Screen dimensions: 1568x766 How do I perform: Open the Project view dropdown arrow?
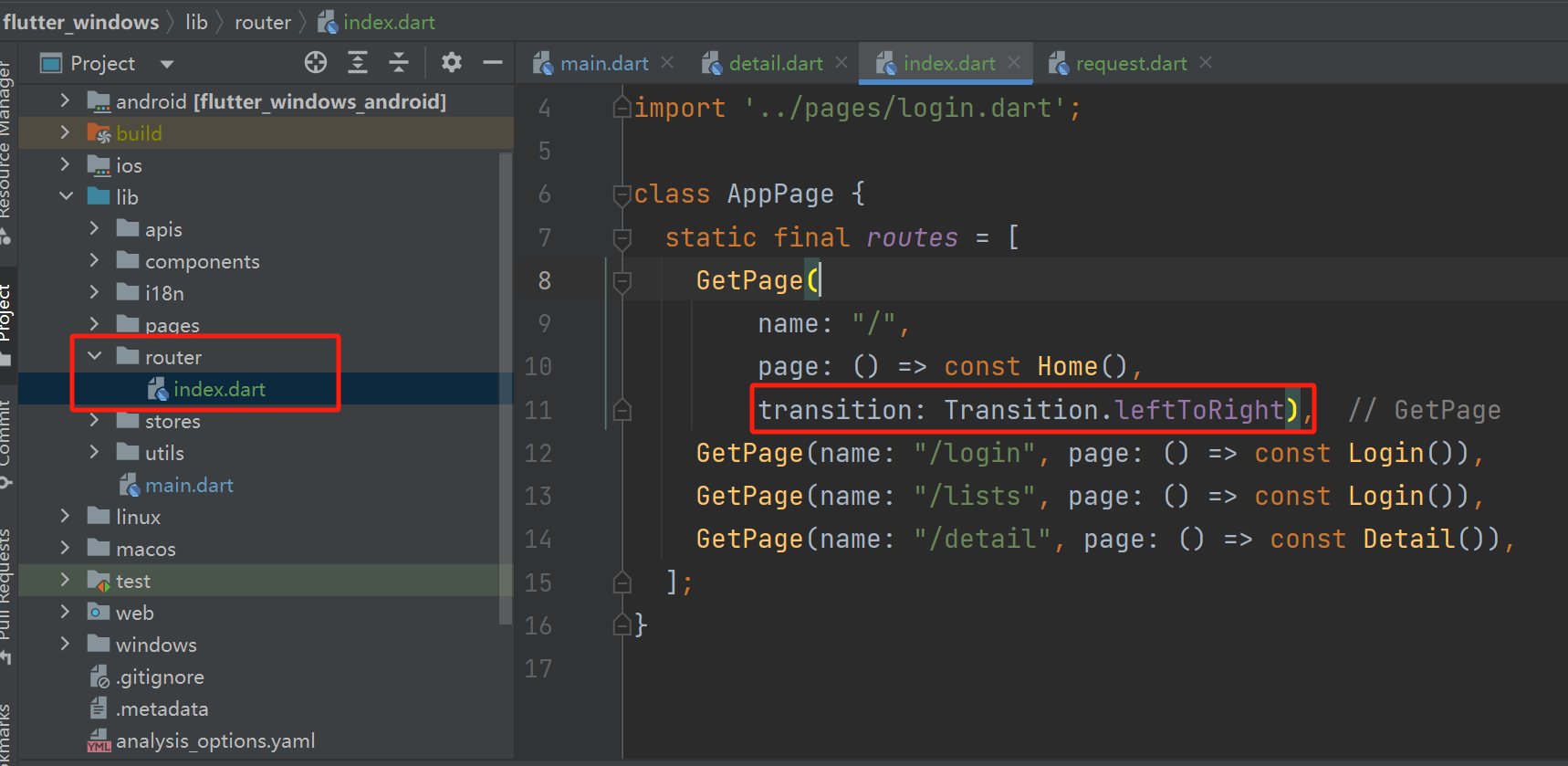[x=166, y=64]
